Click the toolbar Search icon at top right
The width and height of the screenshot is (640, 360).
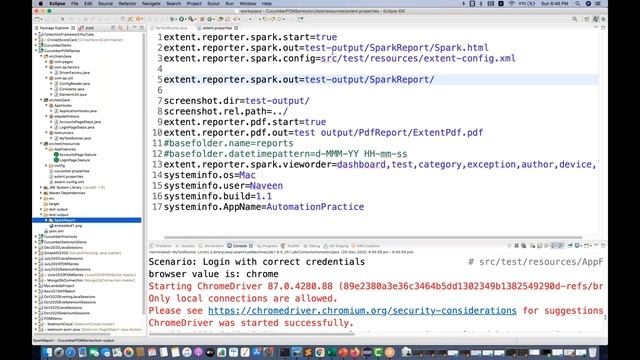(575, 19)
